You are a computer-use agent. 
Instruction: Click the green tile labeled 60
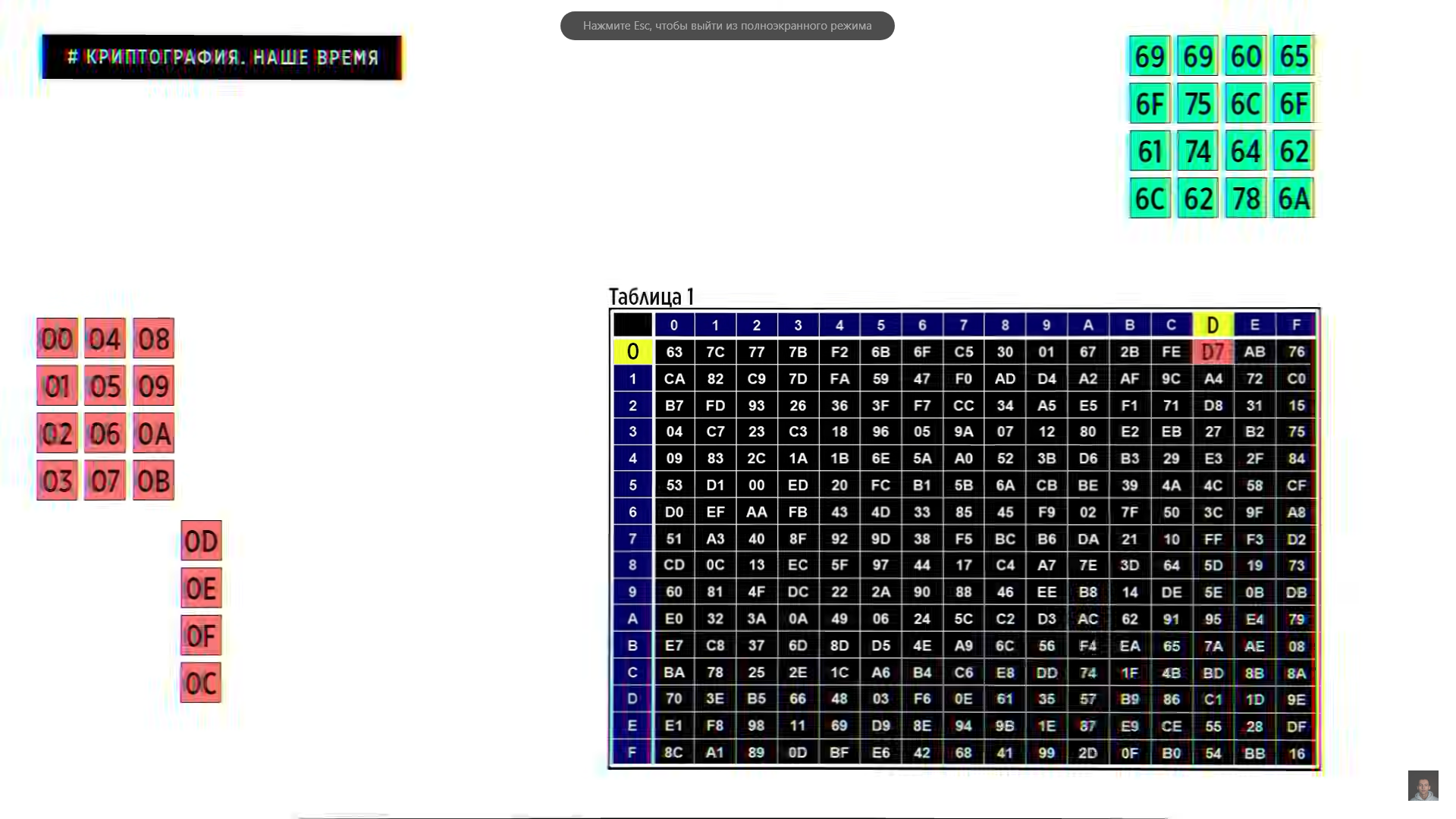(1246, 56)
